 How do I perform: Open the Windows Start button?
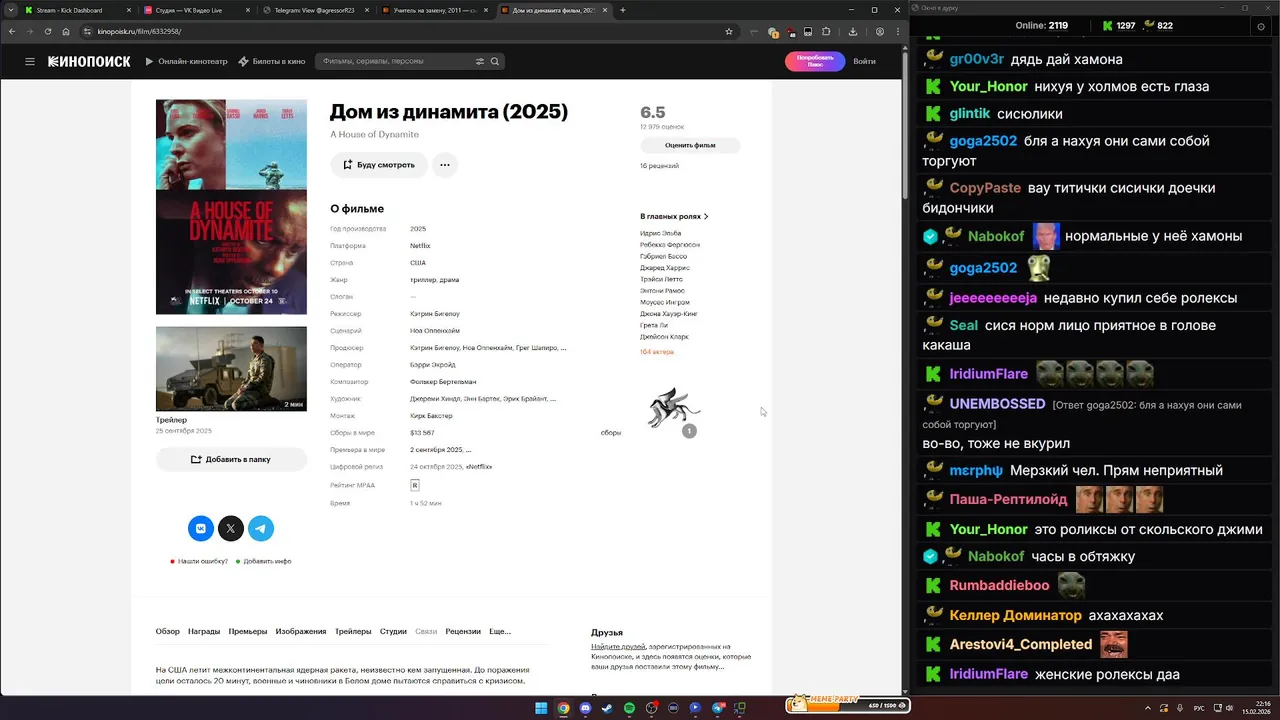(x=541, y=708)
